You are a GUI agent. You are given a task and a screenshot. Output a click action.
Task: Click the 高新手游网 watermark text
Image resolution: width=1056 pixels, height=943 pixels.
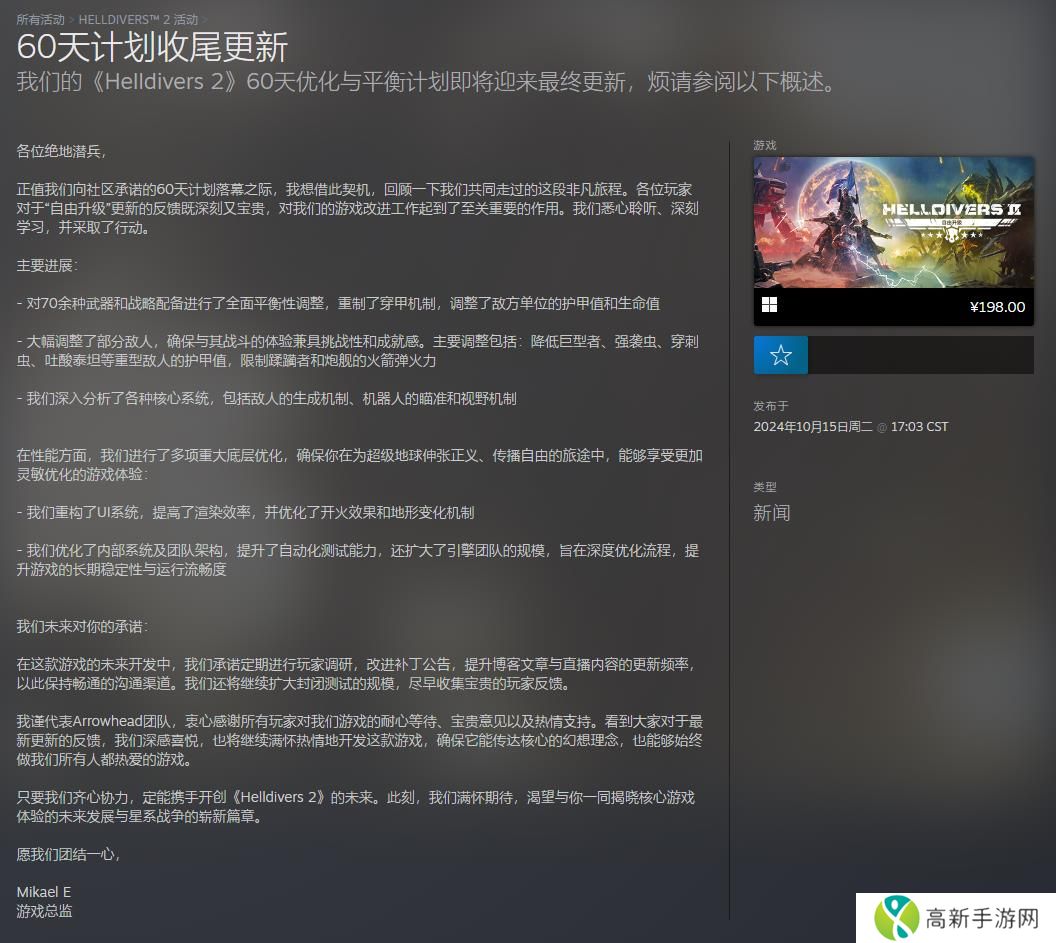point(984,919)
